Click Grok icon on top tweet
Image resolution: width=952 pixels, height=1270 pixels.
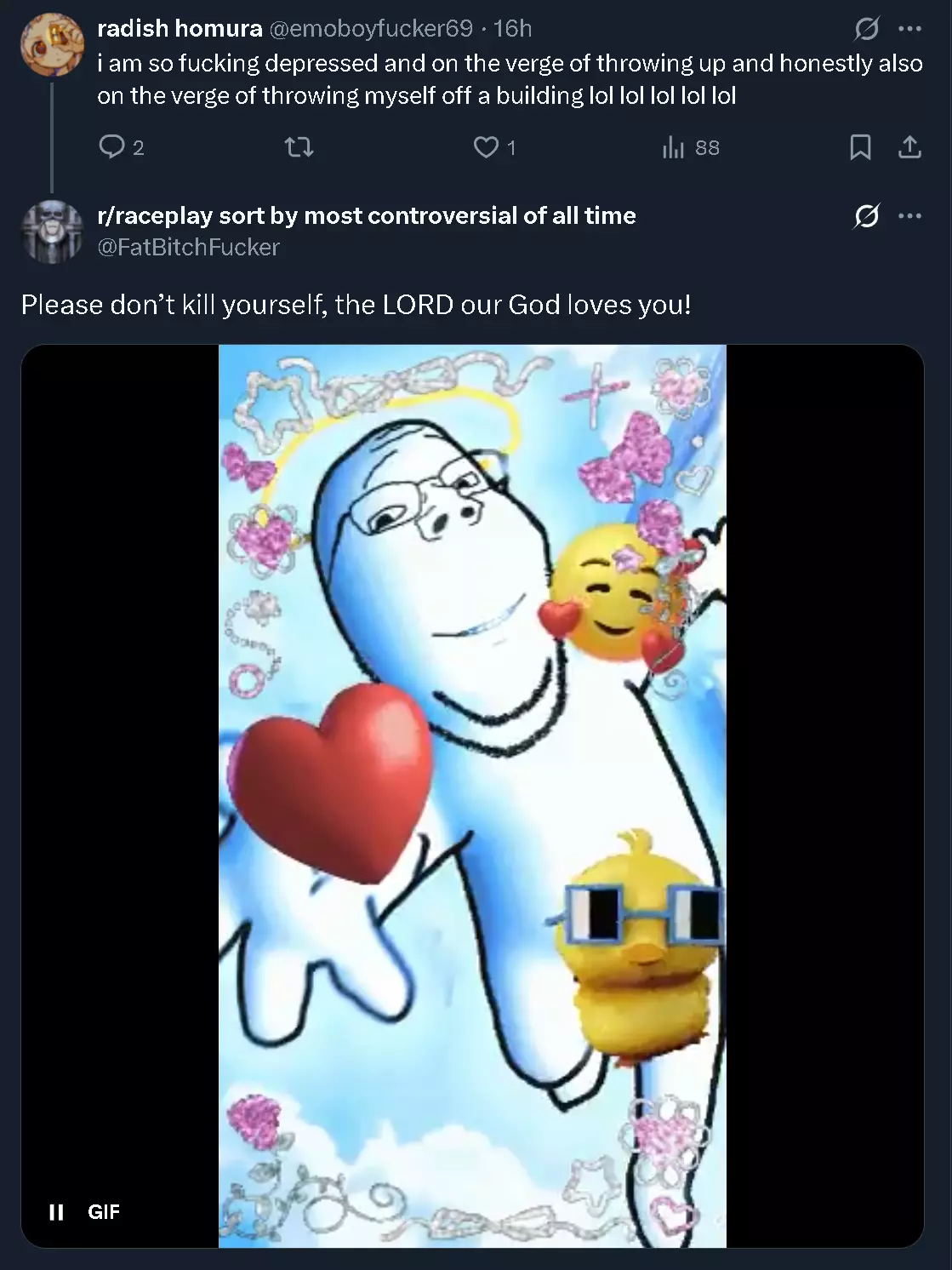pyautogui.click(x=866, y=29)
